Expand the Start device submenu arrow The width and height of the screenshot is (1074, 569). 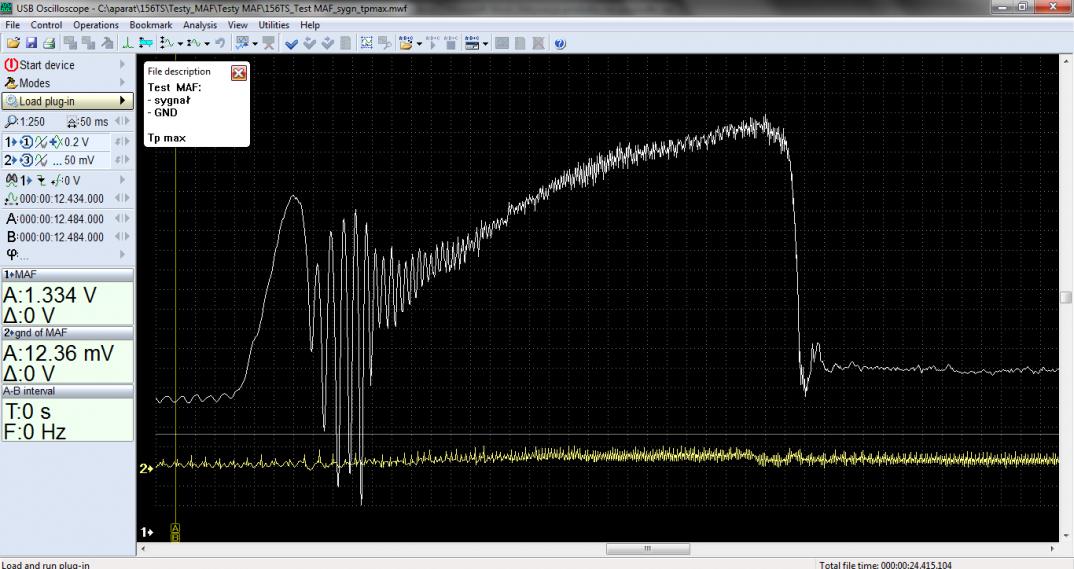(x=123, y=65)
